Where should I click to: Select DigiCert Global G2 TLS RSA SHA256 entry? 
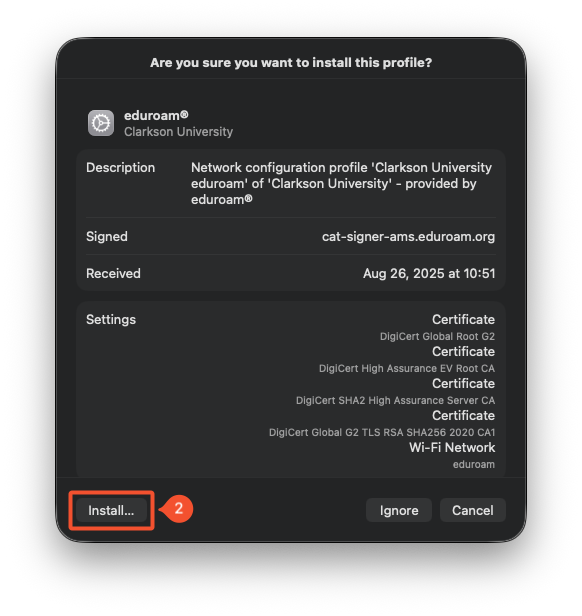tap(382, 433)
